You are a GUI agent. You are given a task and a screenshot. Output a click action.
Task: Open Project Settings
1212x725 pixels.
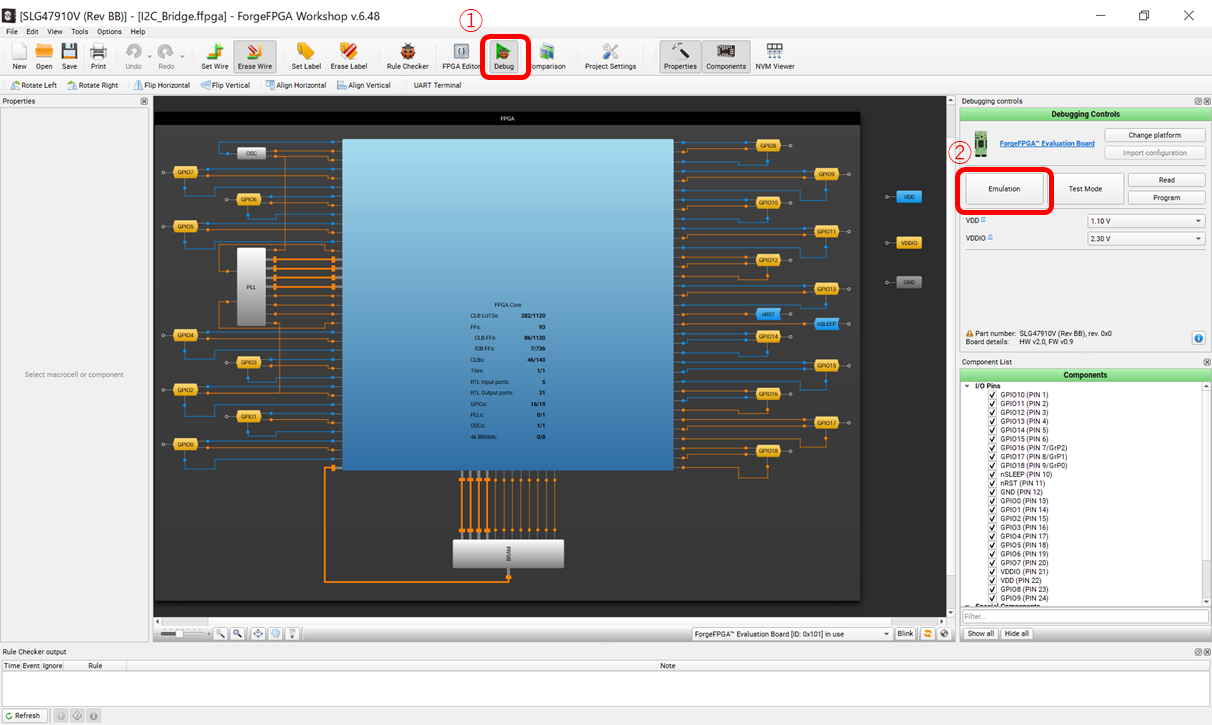(610, 56)
